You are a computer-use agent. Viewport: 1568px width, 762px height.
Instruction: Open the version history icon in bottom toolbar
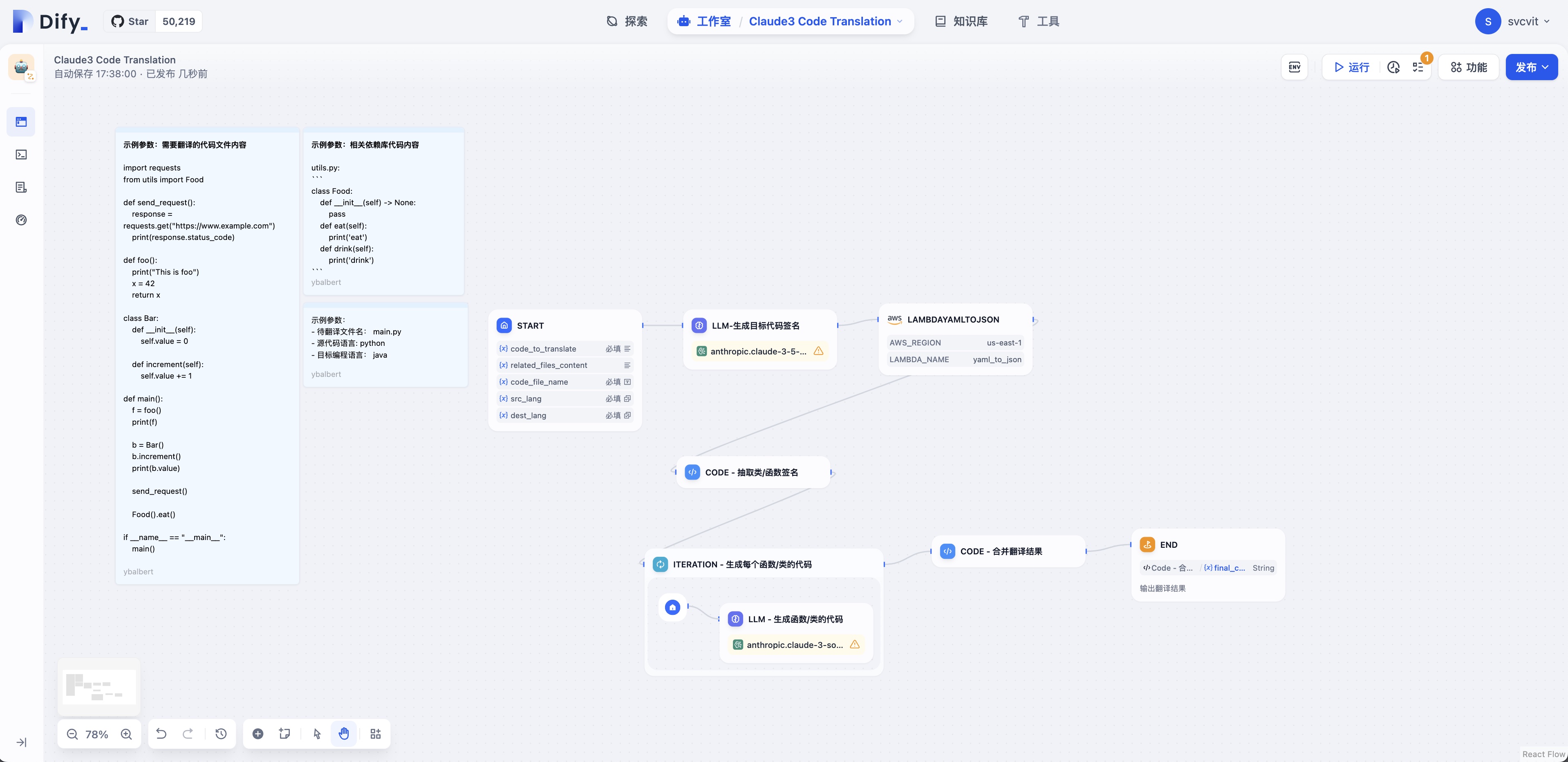click(221, 734)
